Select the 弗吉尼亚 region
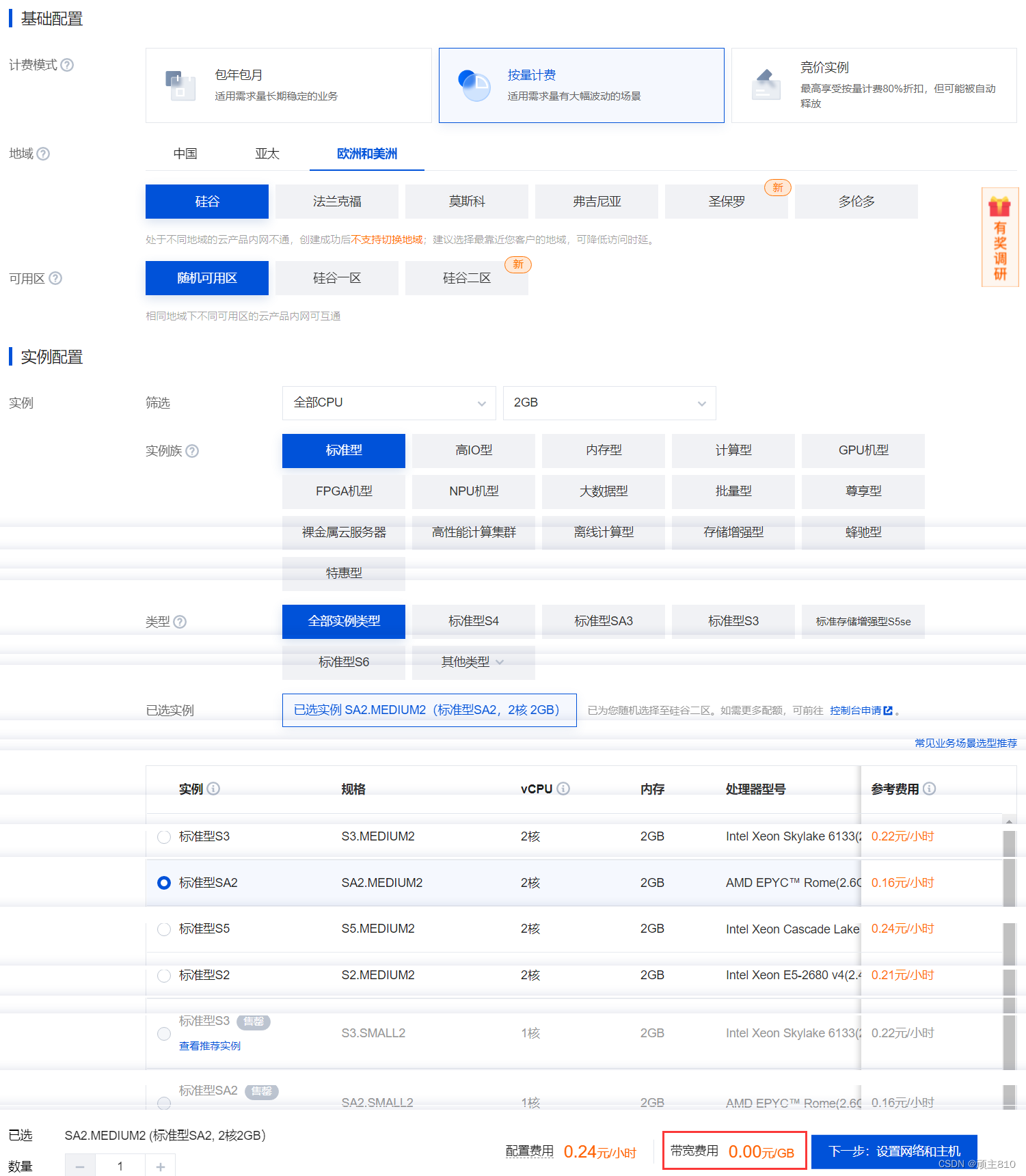Image resolution: width=1026 pixels, height=1176 pixels. (x=597, y=202)
